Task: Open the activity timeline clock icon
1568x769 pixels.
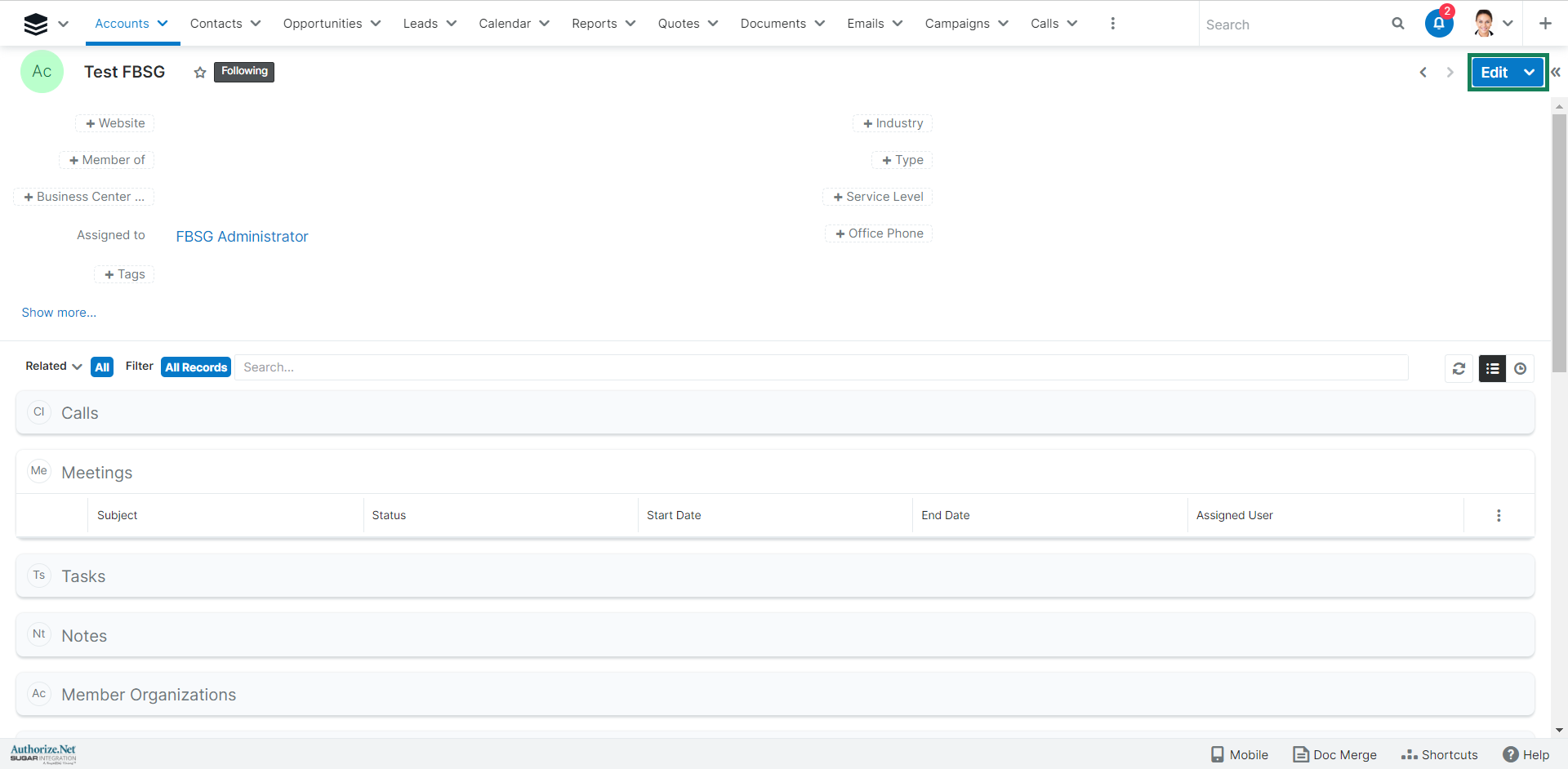Action: click(1520, 369)
